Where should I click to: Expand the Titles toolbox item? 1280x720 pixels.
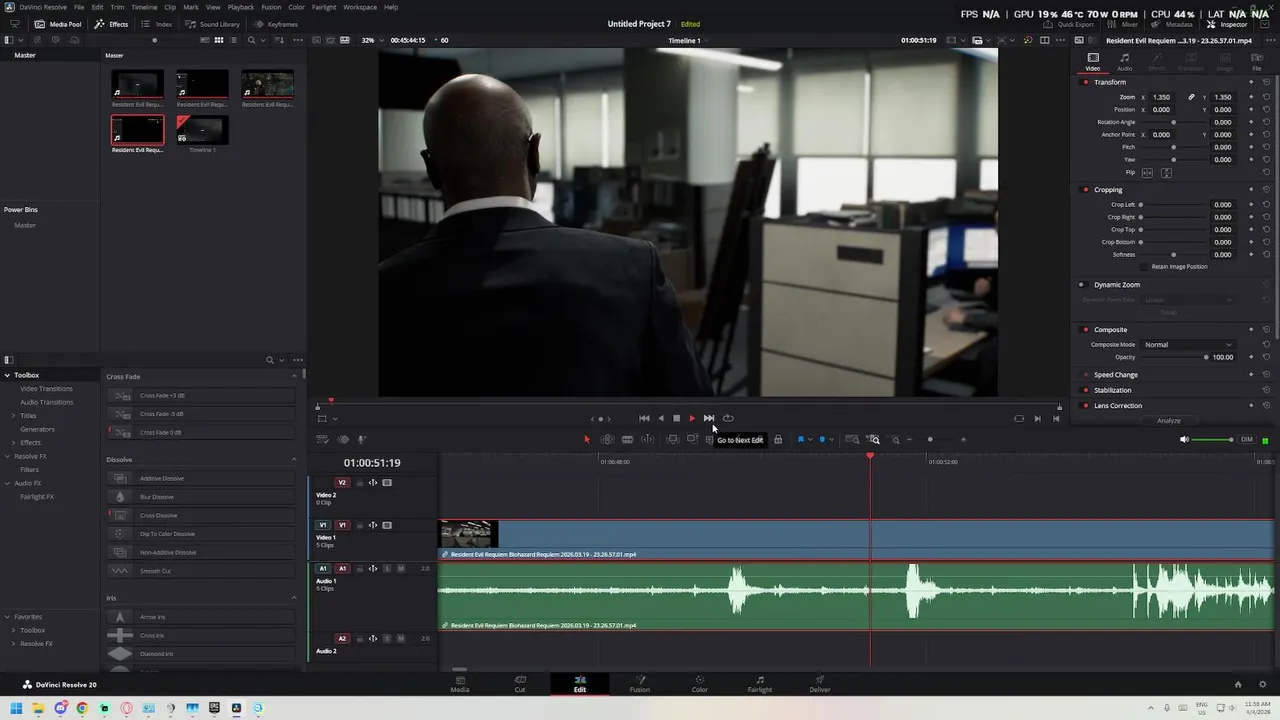[13, 415]
